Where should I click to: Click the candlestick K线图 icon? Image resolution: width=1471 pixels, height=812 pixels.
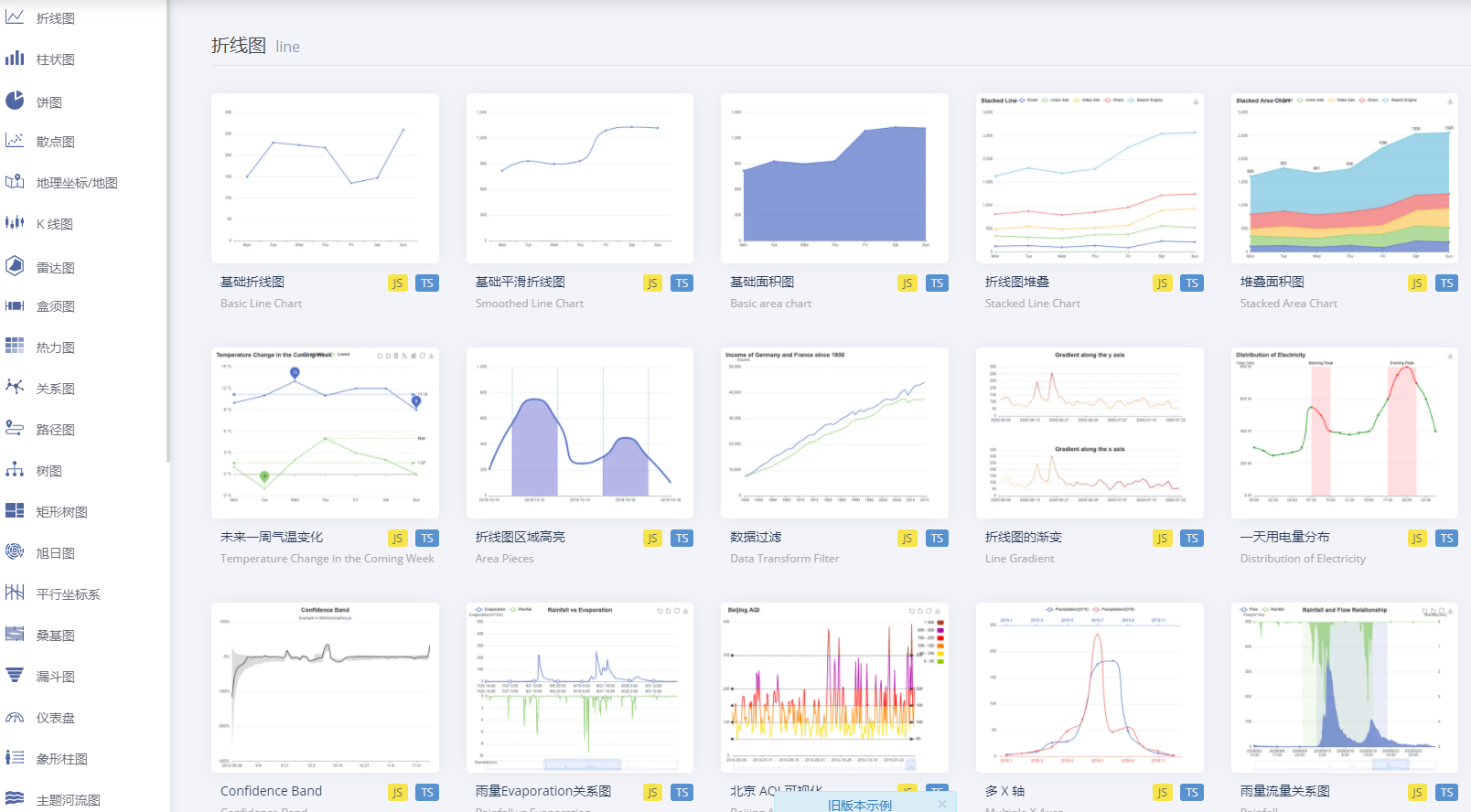click(x=15, y=223)
